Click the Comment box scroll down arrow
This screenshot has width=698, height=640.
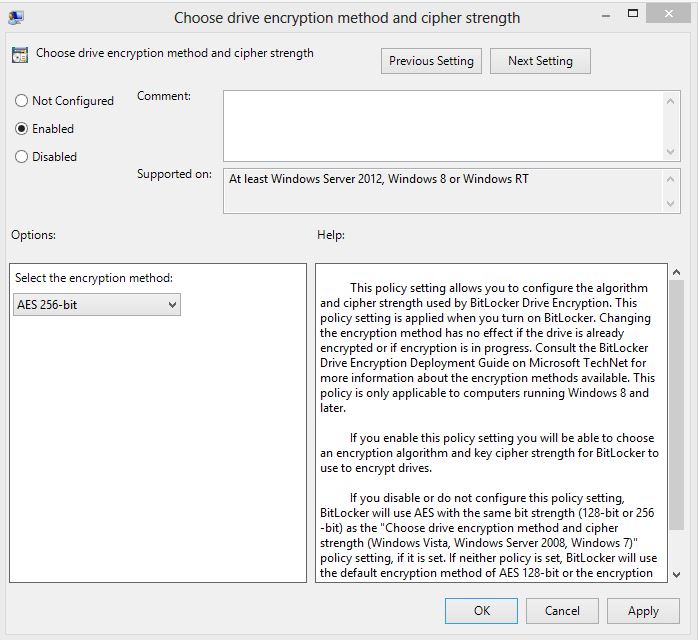670,152
